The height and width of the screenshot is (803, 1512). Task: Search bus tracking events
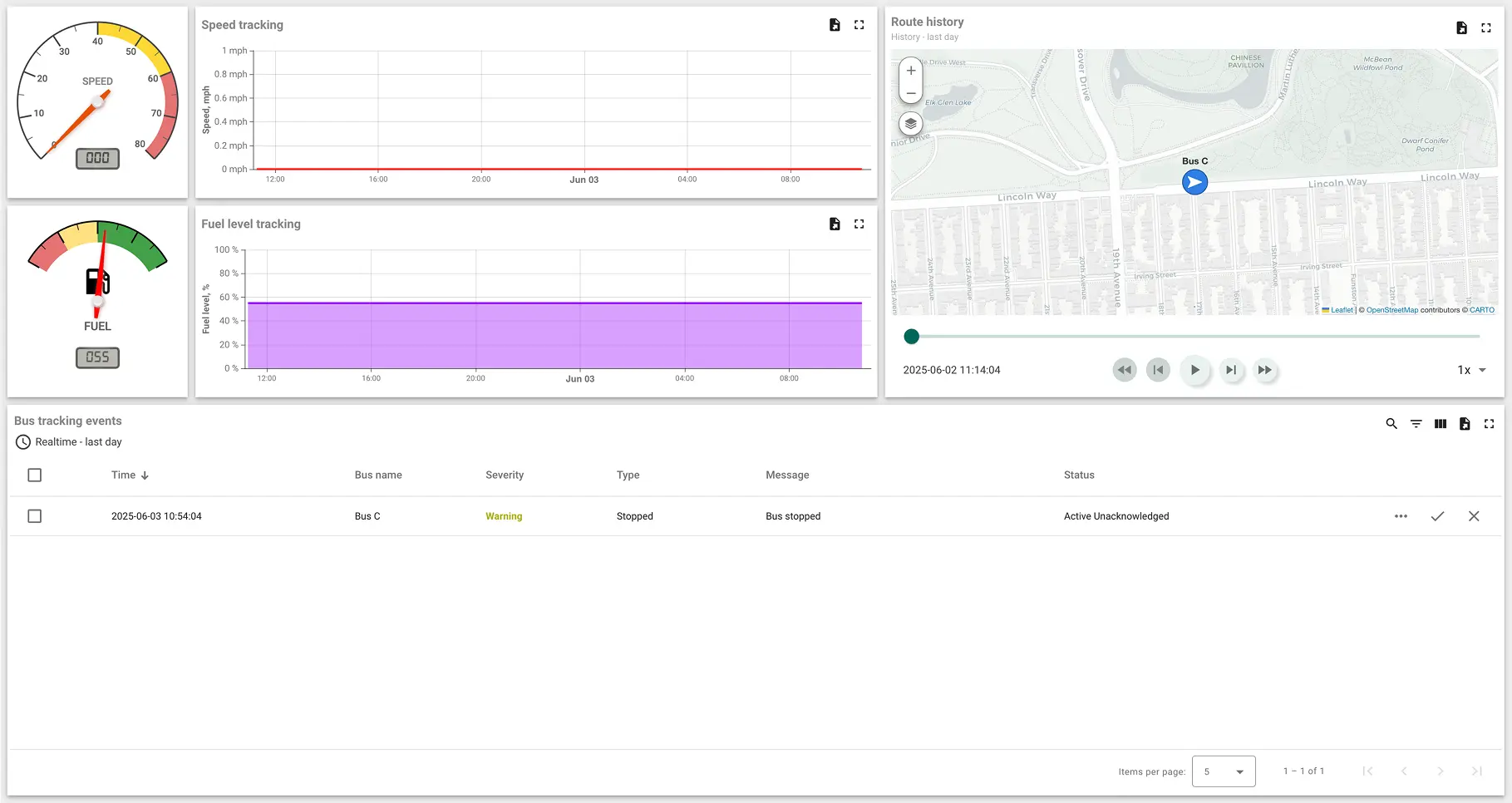click(x=1391, y=424)
